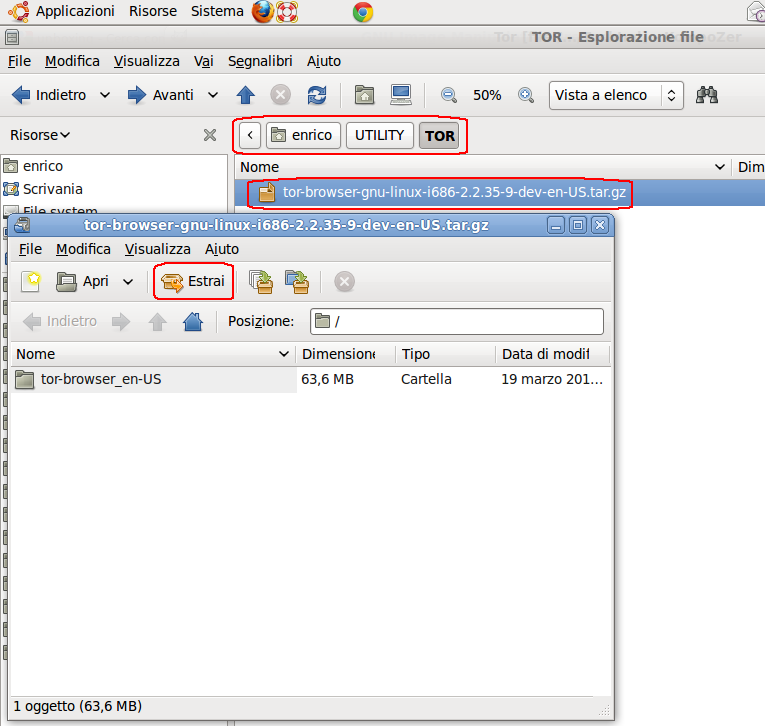Click Indietro in the file browser toolbar
Image resolution: width=765 pixels, height=726 pixels.
coord(49,95)
